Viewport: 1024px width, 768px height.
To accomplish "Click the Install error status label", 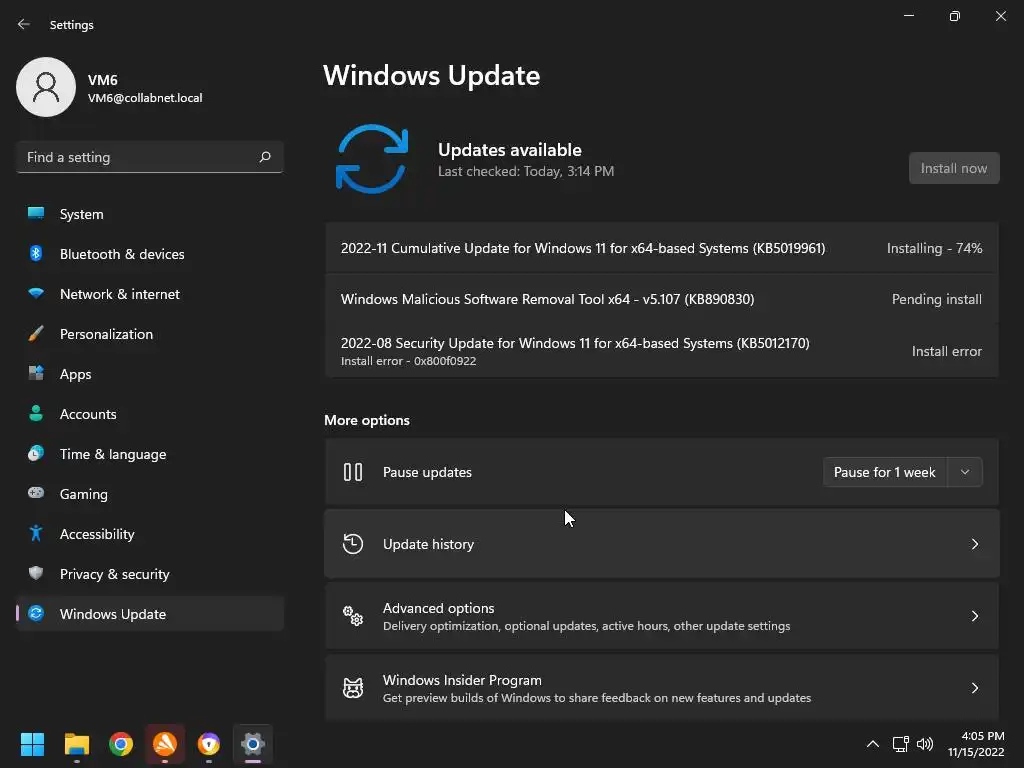I will pyautogui.click(x=946, y=351).
